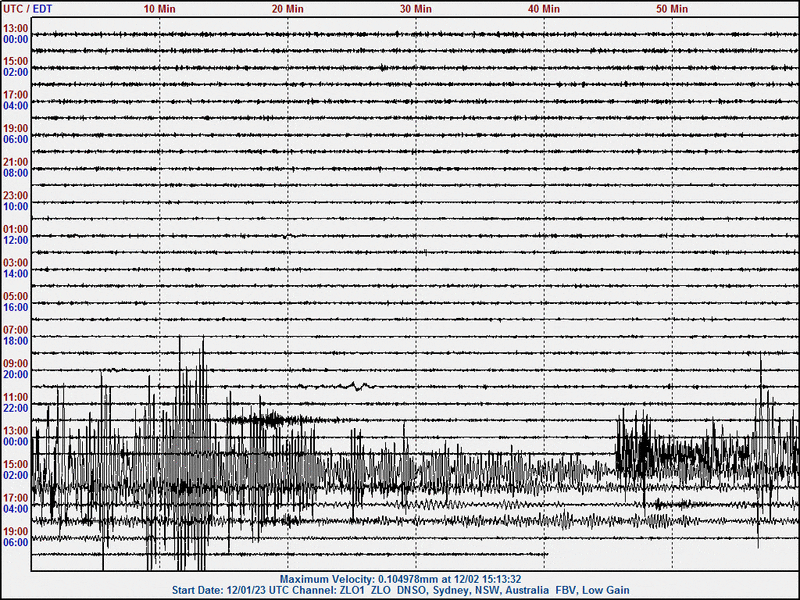
Task: Select the red 11:00 UTC time label
Action: 16,397
